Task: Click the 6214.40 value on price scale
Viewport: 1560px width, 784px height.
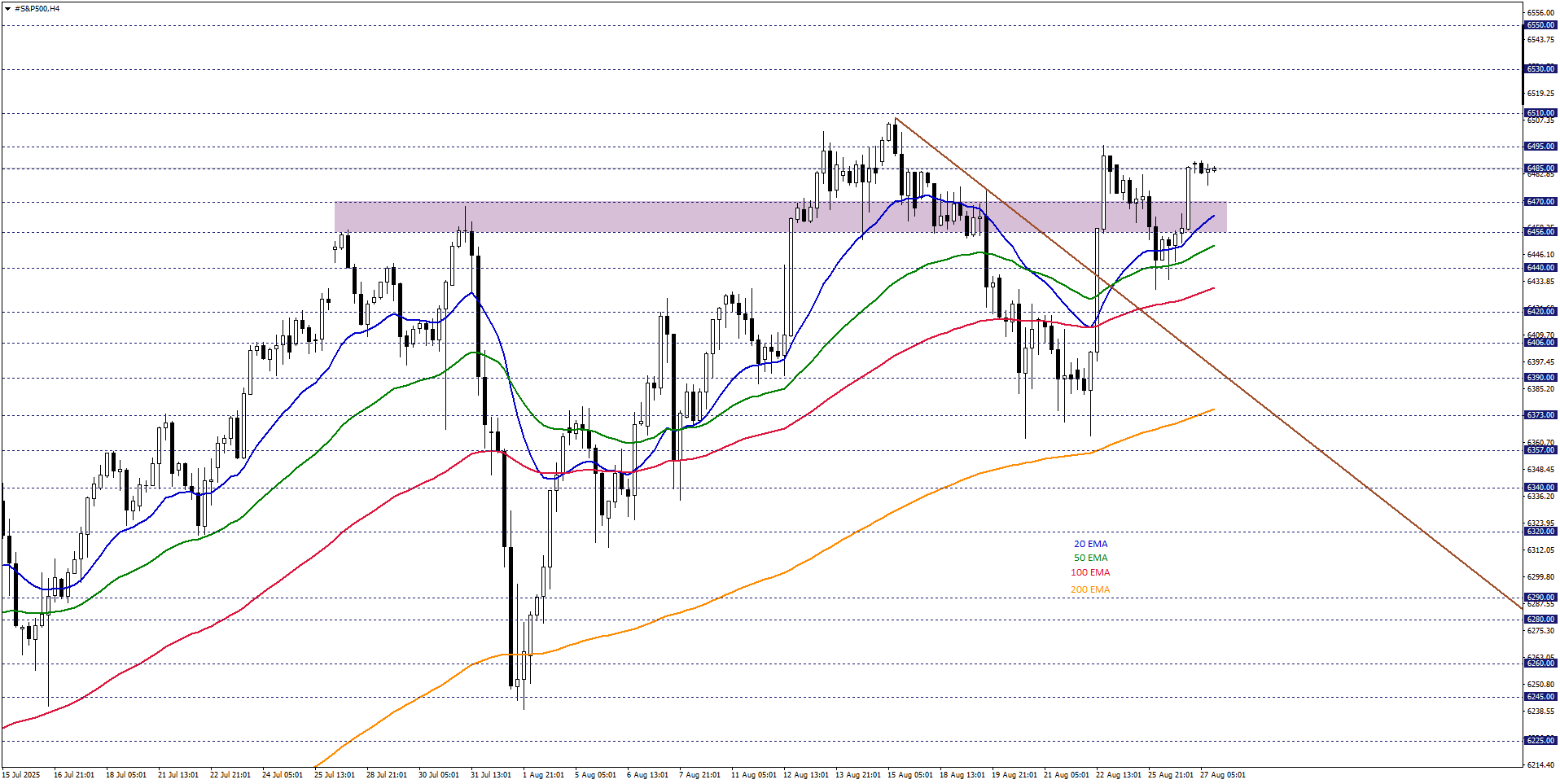Action: [x=1540, y=765]
